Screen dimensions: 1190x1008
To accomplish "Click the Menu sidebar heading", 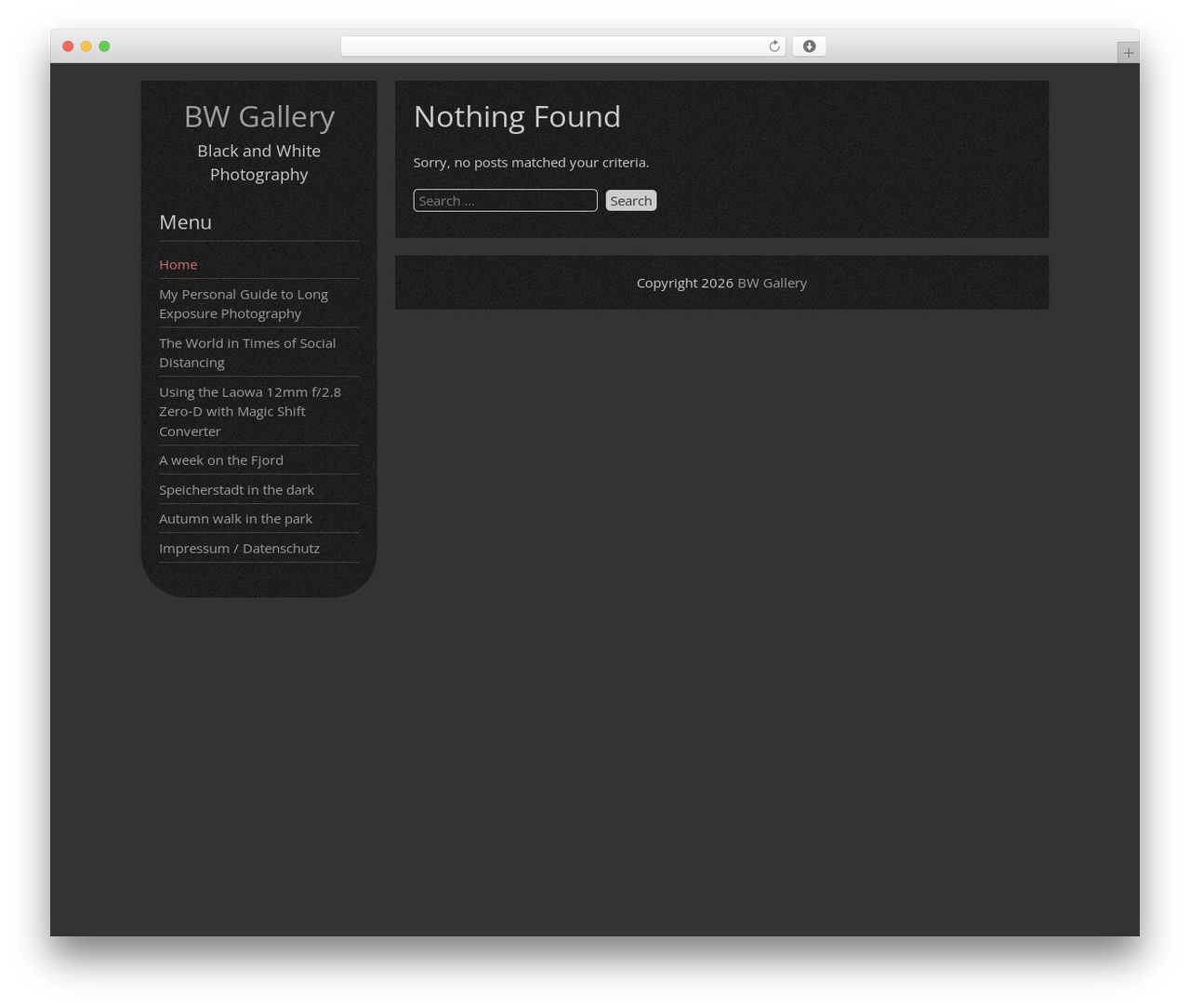I will pyautogui.click(x=185, y=221).
